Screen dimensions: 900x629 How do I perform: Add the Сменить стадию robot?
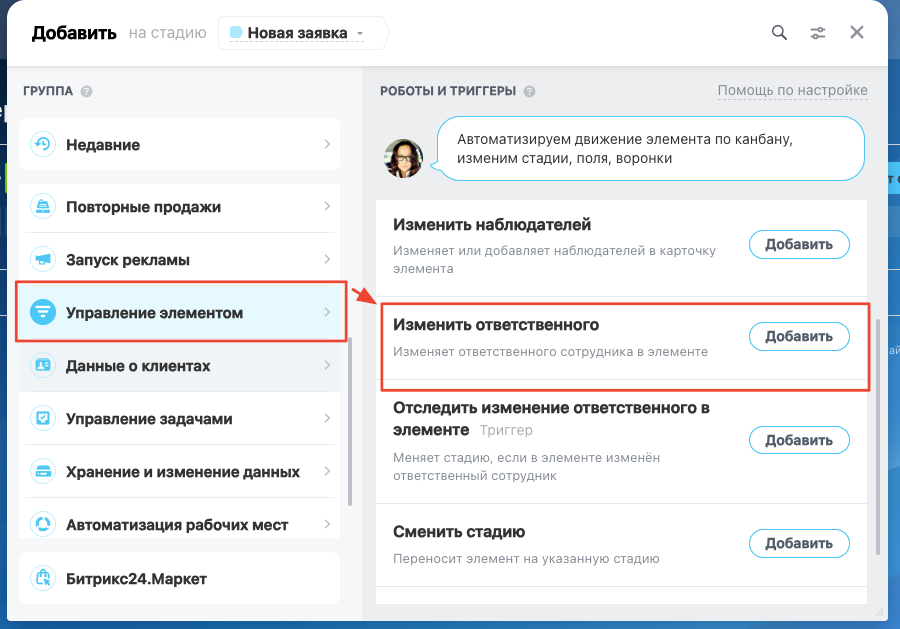pos(798,543)
